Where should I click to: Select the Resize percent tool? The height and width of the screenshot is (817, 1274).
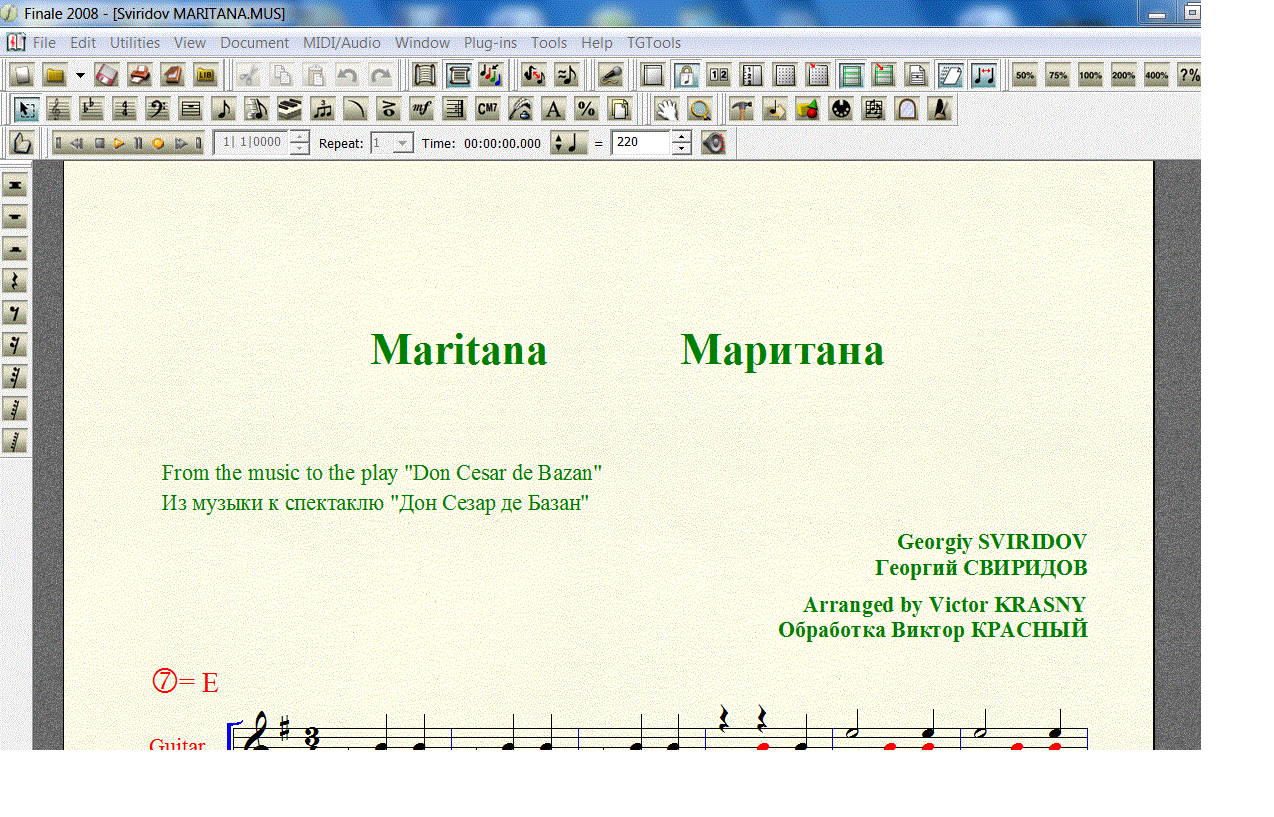coord(586,109)
